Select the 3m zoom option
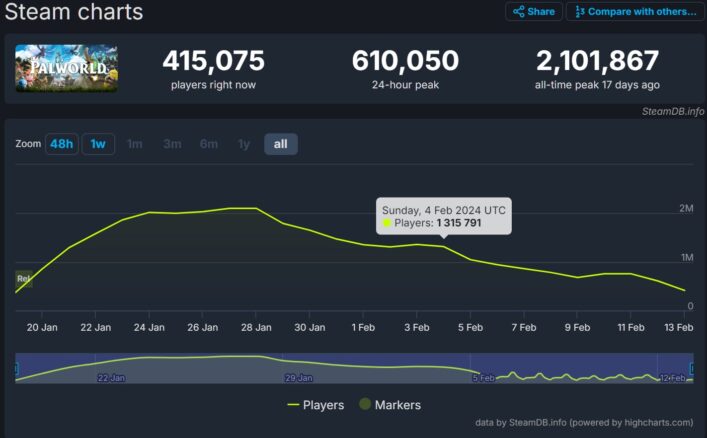This screenshot has width=707, height=438. [x=172, y=144]
